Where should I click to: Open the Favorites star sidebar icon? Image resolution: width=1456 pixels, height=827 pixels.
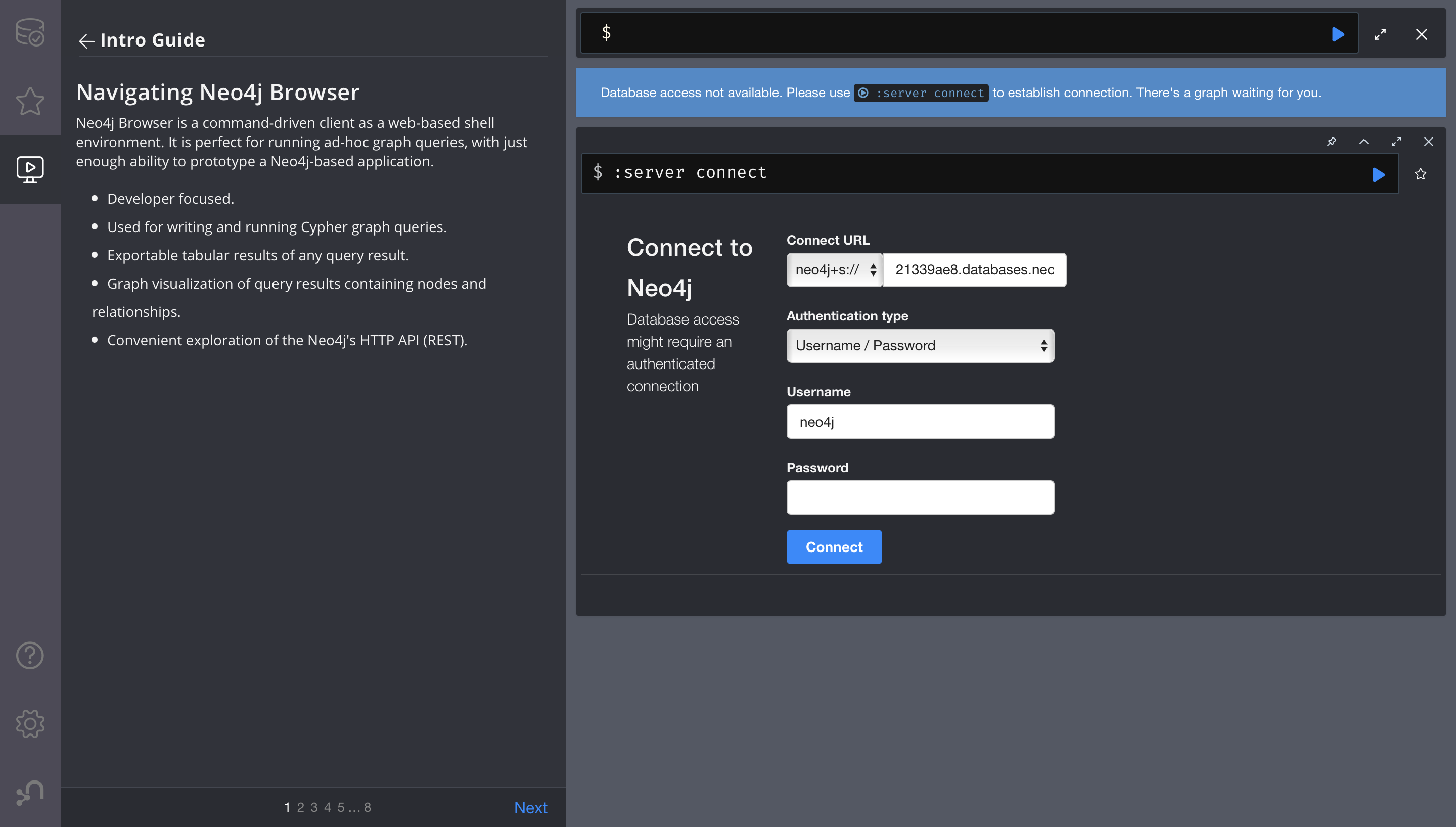coord(30,101)
